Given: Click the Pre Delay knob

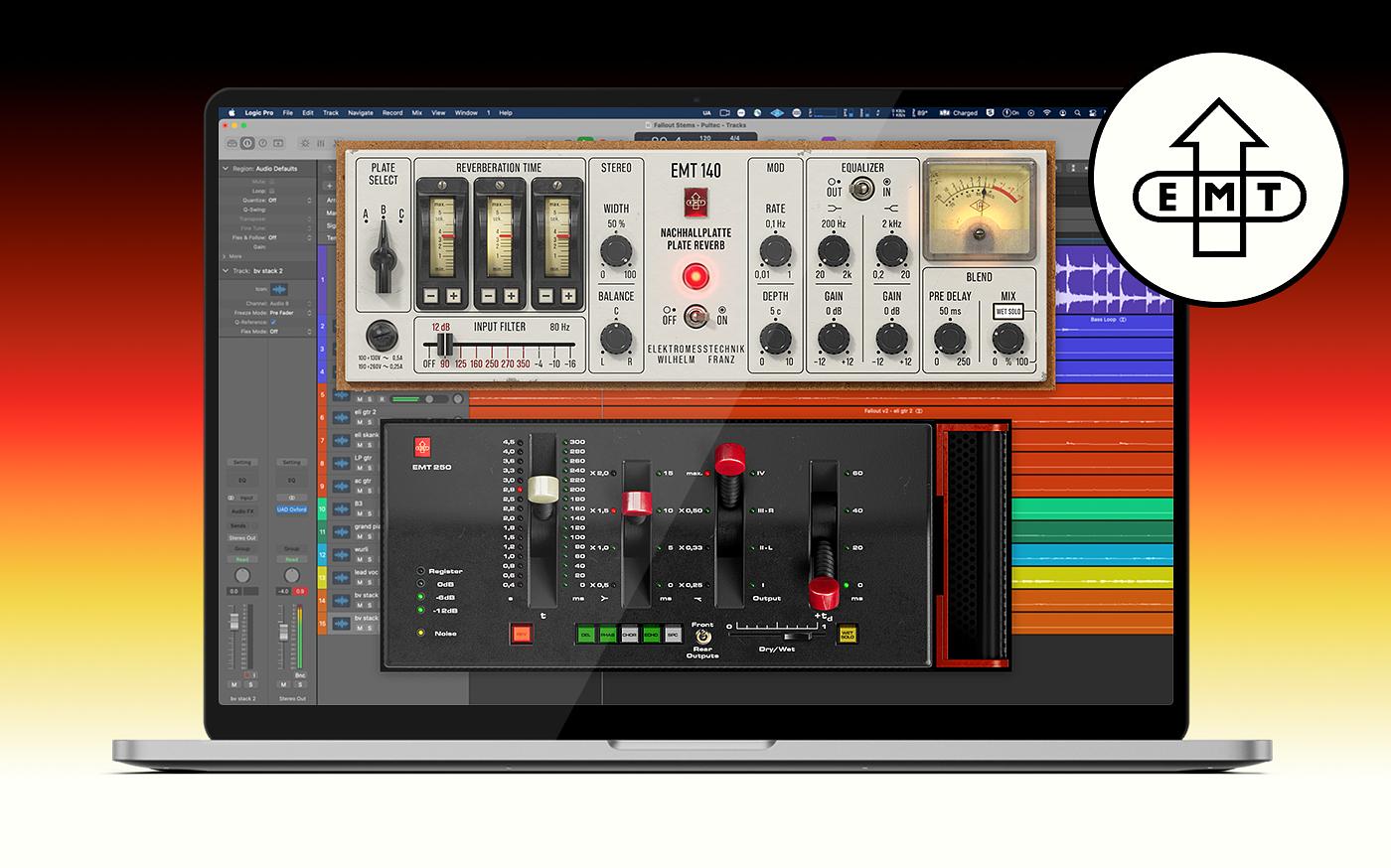Looking at the screenshot, I should pyautogui.click(x=950, y=339).
